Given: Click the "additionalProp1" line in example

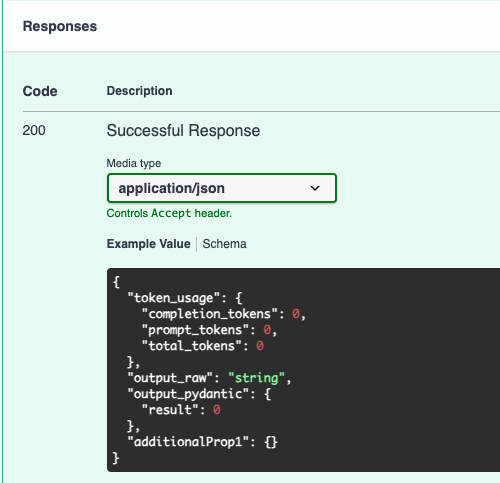Looking at the screenshot, I should pyautogui.click(x=202, y=442).
